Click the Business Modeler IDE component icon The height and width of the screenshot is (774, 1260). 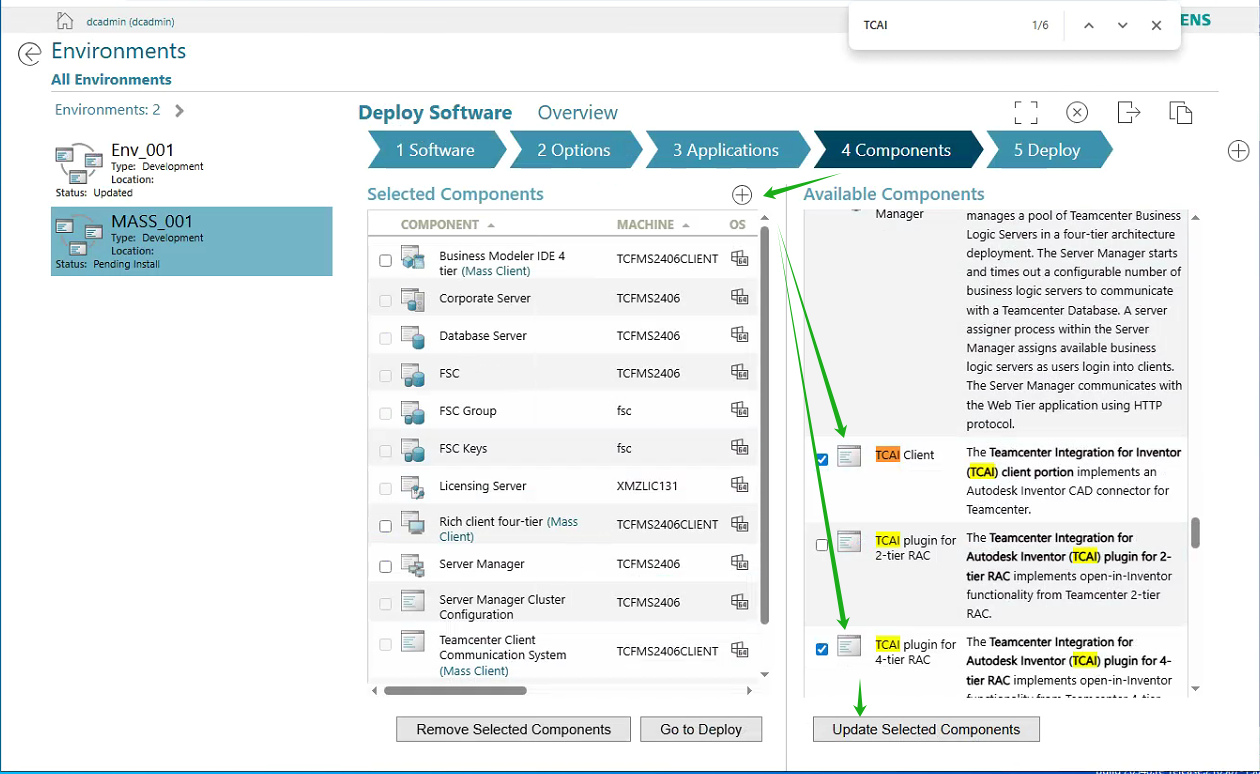[413, 258]
